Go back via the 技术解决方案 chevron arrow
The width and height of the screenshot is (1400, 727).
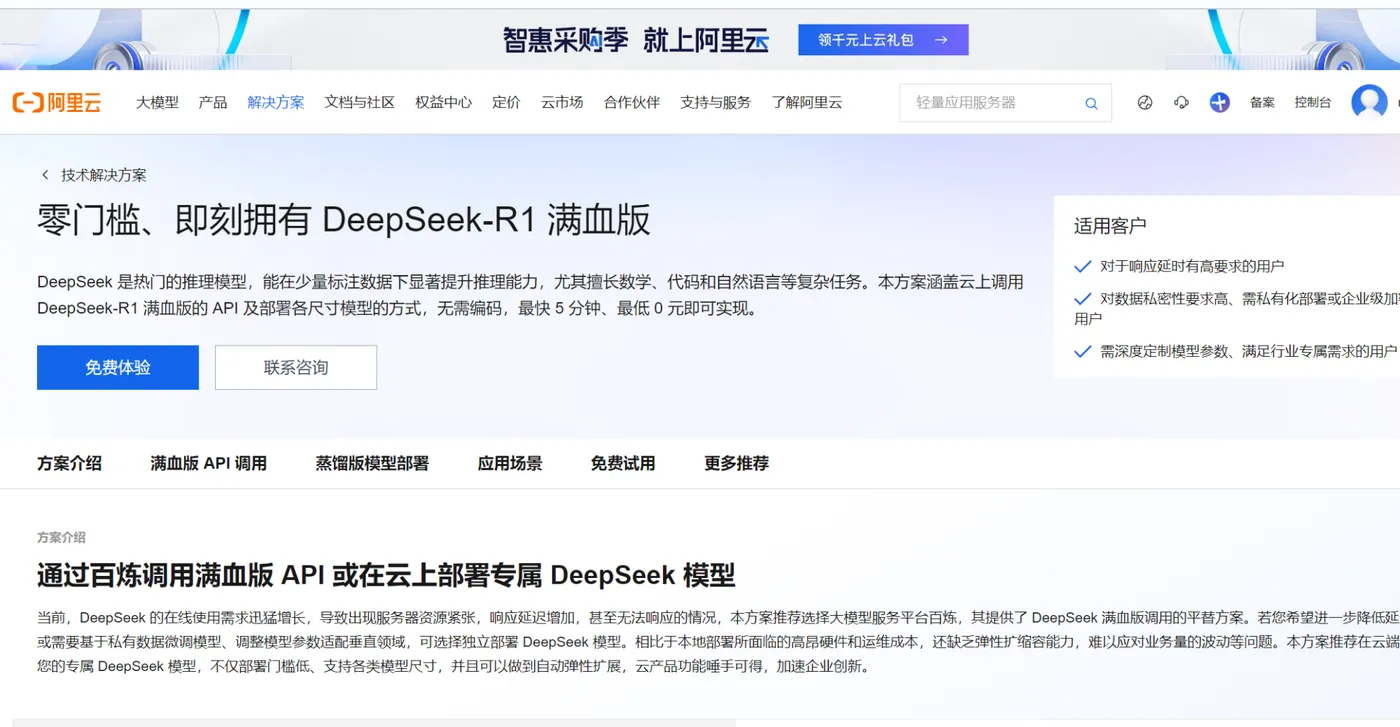tap(45, 175)
